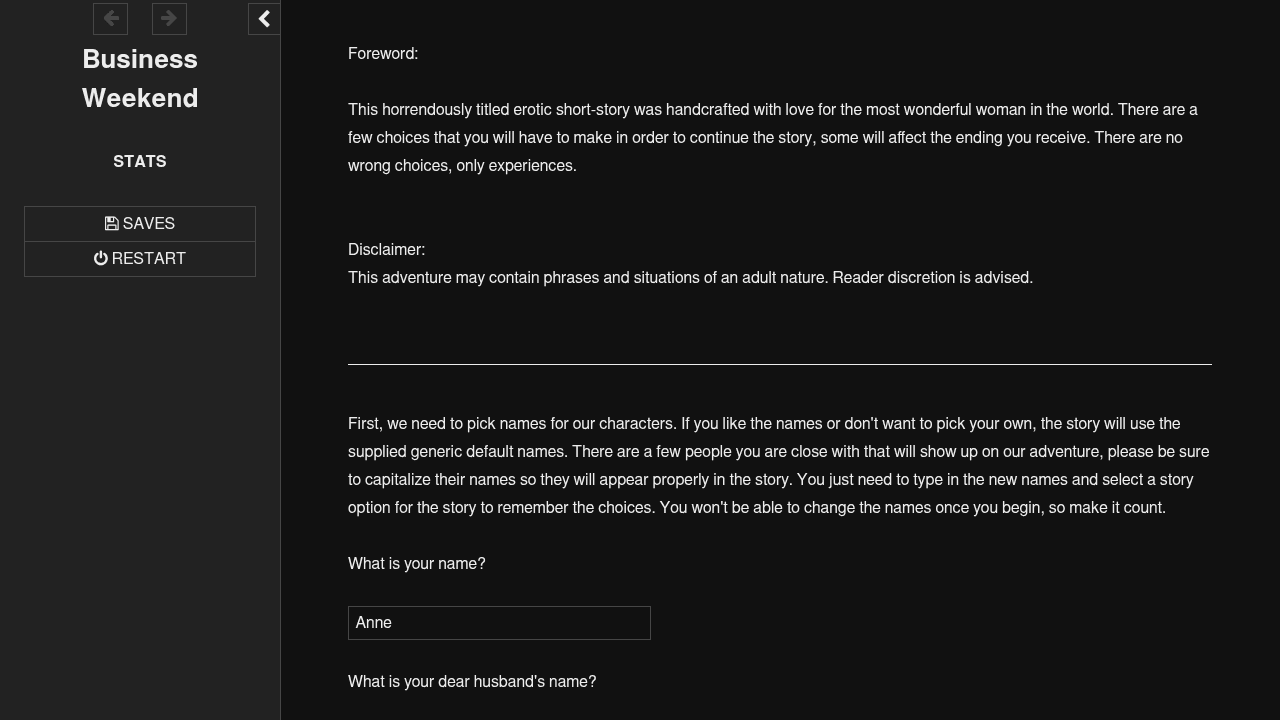Click the word Business in the title

[x=140, y=60]
